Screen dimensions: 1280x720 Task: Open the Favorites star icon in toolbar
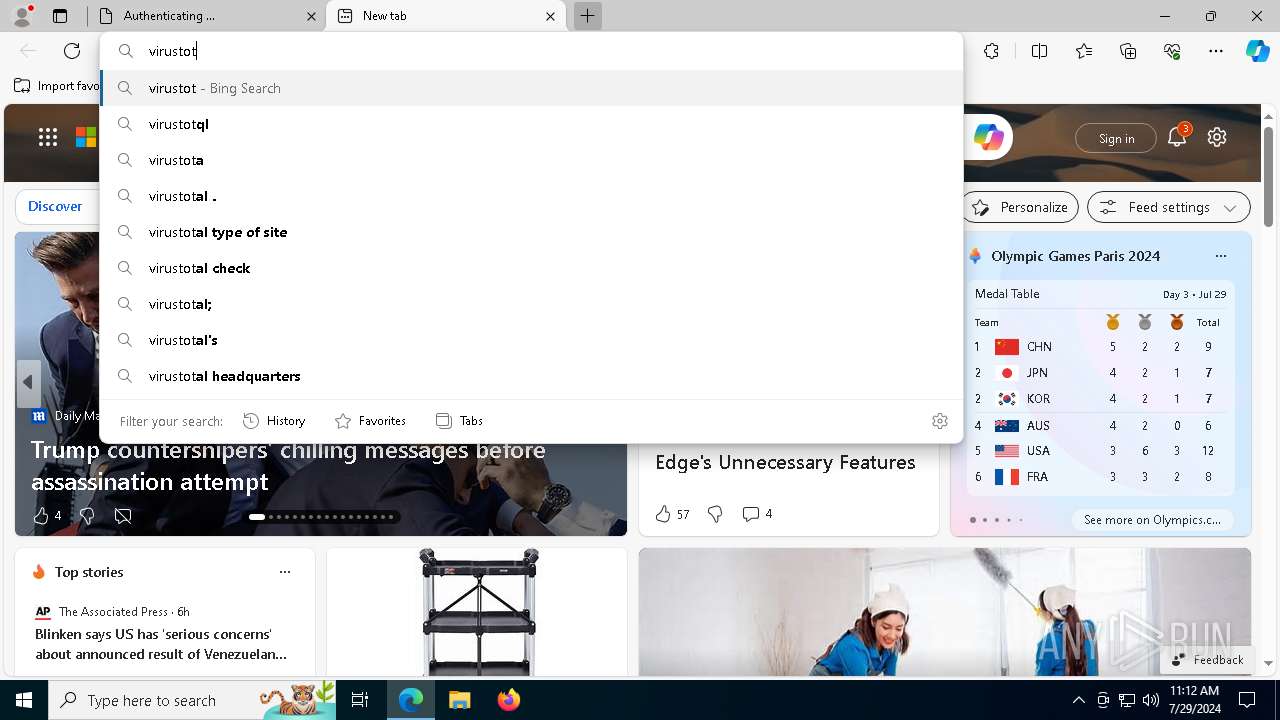click(1084, 51)
